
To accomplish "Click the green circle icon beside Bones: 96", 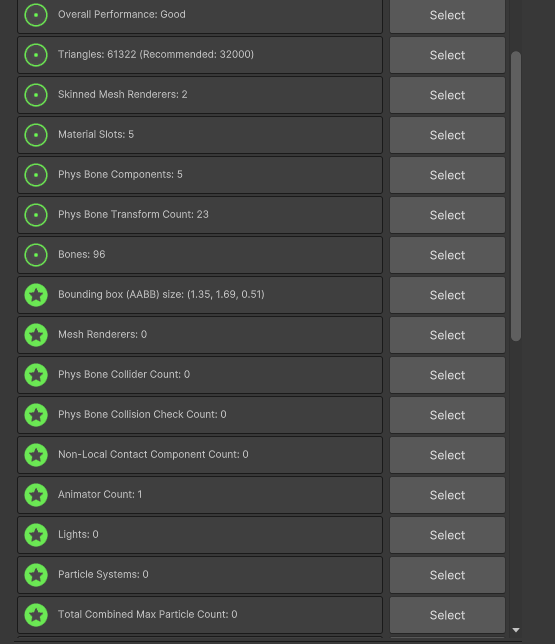I will [36, 255].
